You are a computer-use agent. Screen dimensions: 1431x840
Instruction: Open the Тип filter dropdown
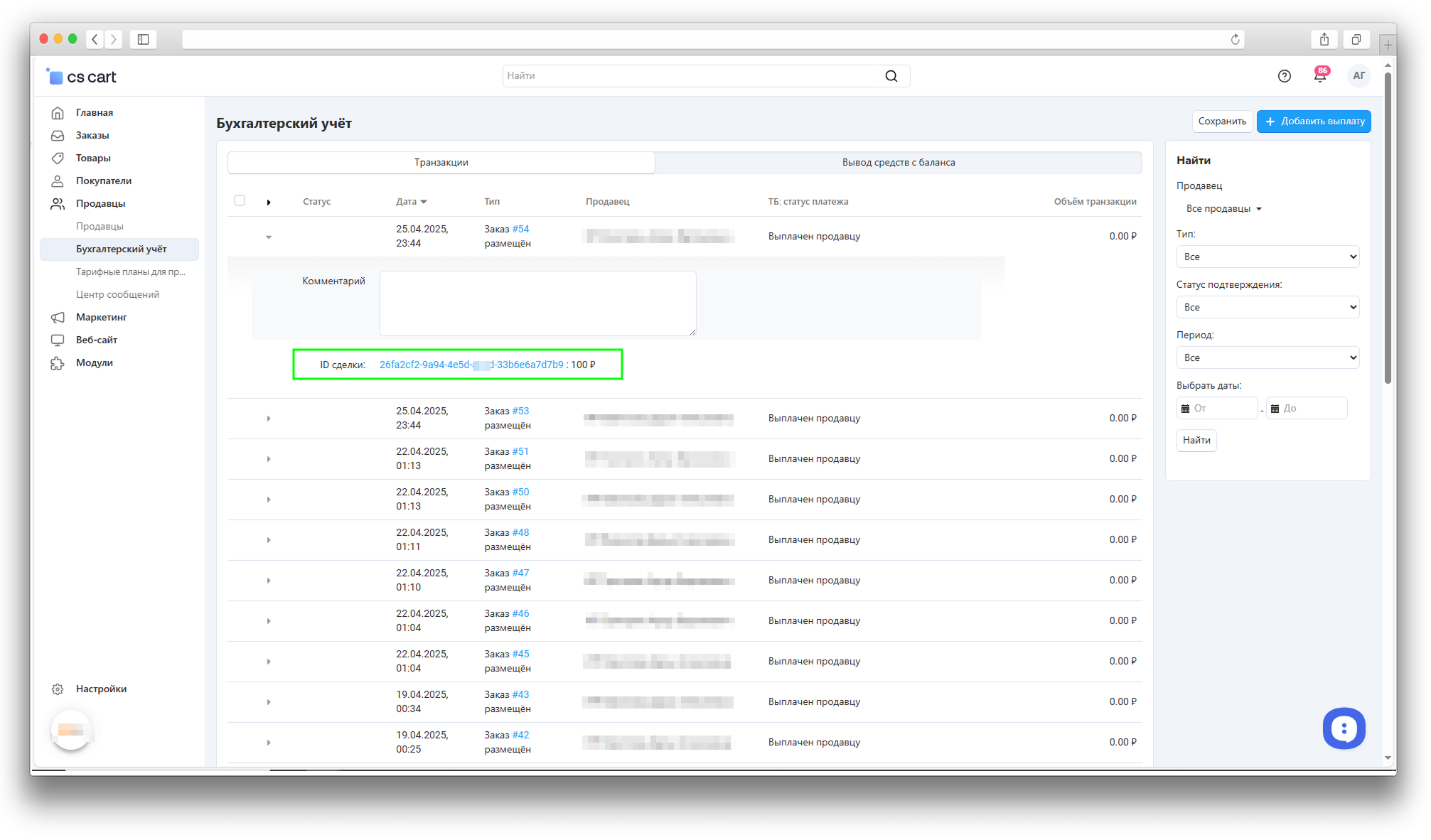coord(1267,257)
